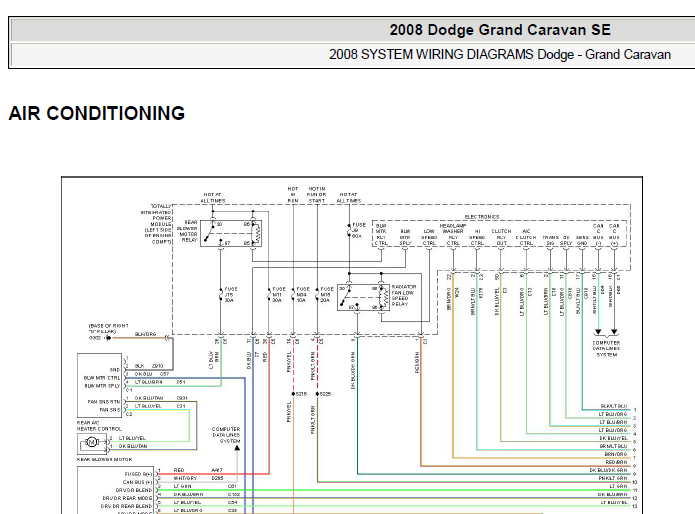Click the 'RED A407' wire label
Image resolution: width=695 pixels, height=514 pixels.
tap(198, 470)
